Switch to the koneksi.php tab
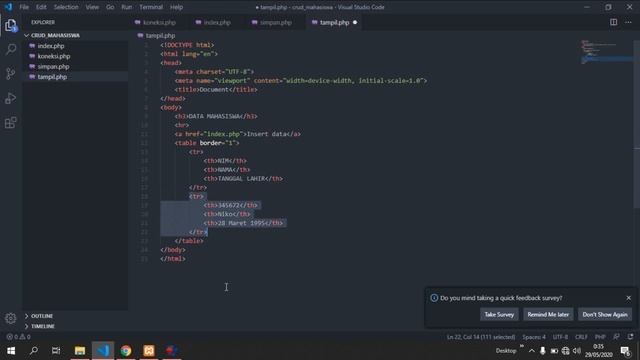The height and width of the screenshot is (360, 640). click(159, 22)
